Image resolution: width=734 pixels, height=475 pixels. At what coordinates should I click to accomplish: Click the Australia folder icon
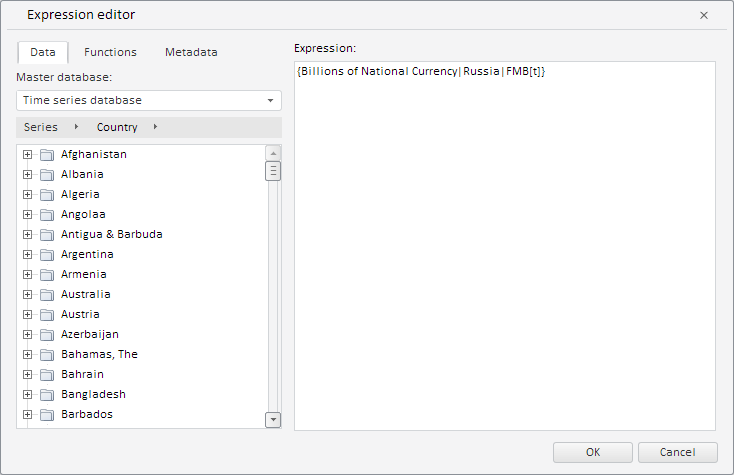46,295
